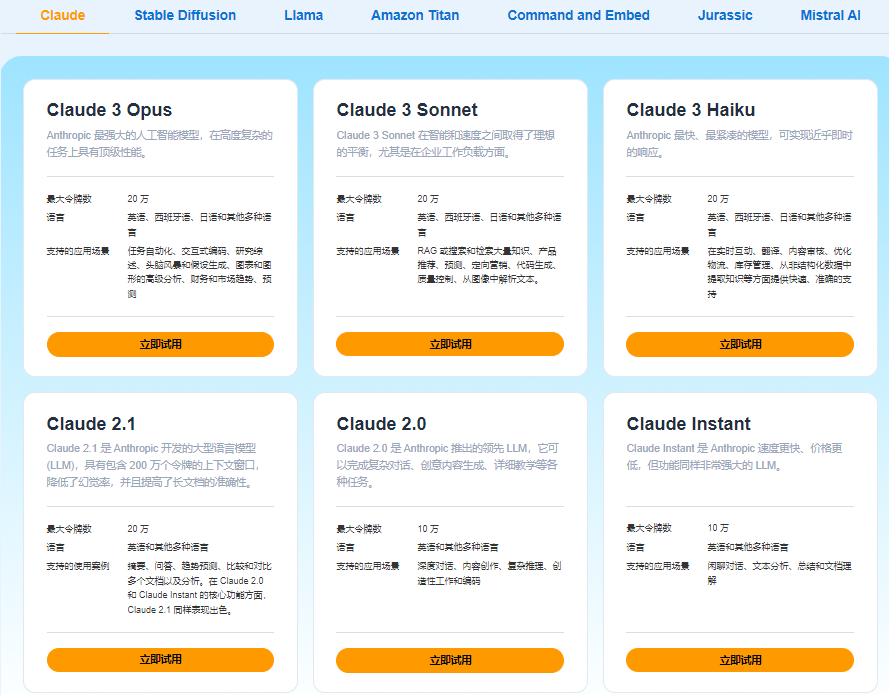The width and height of the screenshot is (889, 695).
Task: Click "10 万" token value in Claude Instant
Action: pyautogui.click(x=718, y=529)
